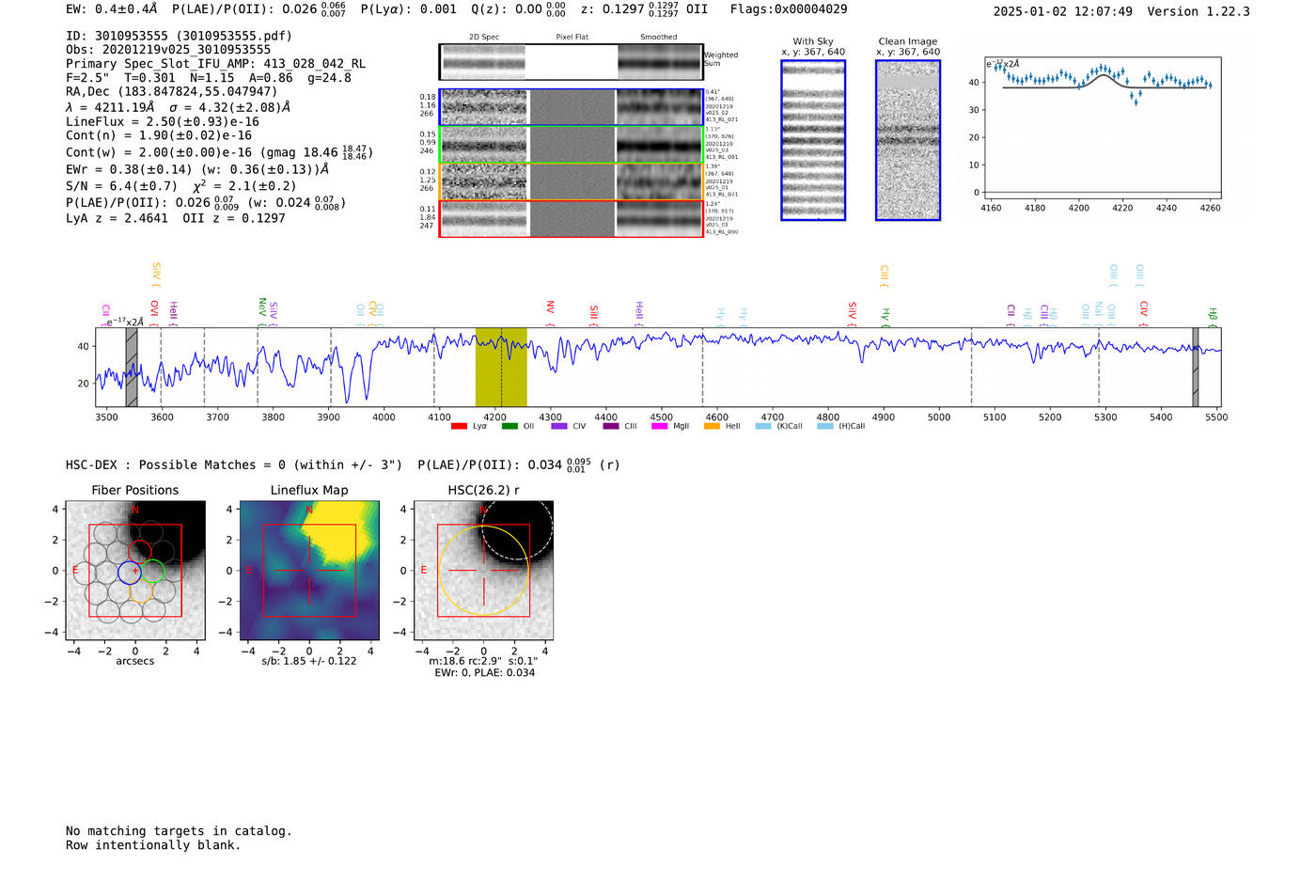Screen dimensions: 1316x896
Task: Click the Cont(n) = 1.90 line
Action: 159,136
